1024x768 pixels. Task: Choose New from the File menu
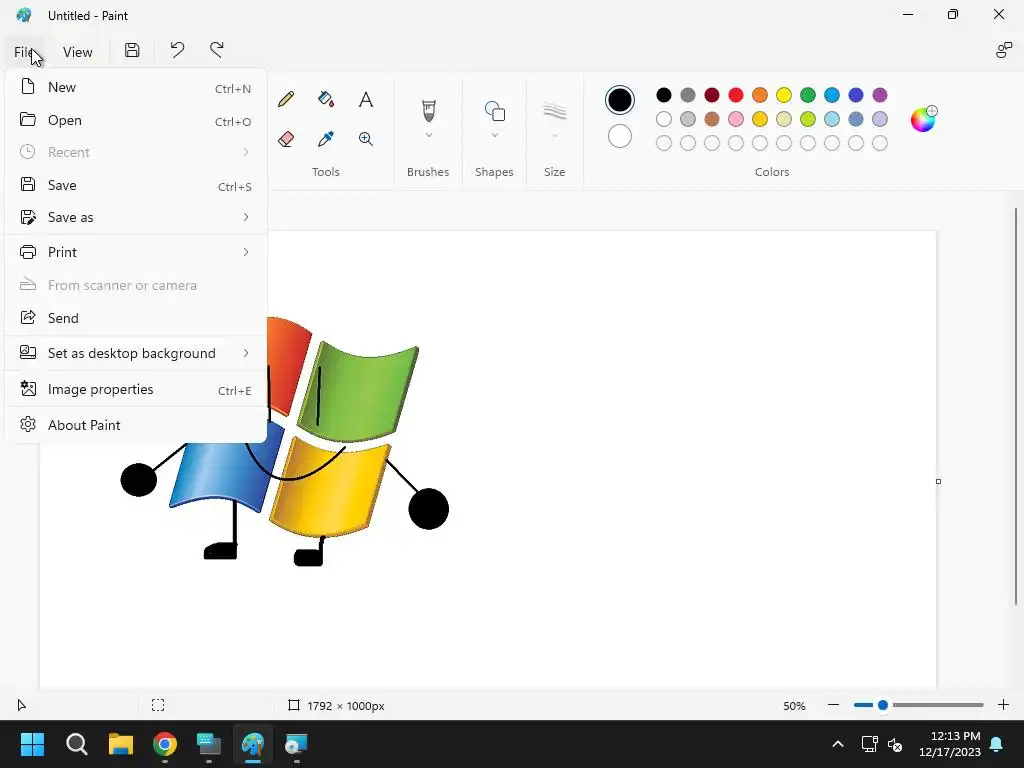[x=136, y=88]
